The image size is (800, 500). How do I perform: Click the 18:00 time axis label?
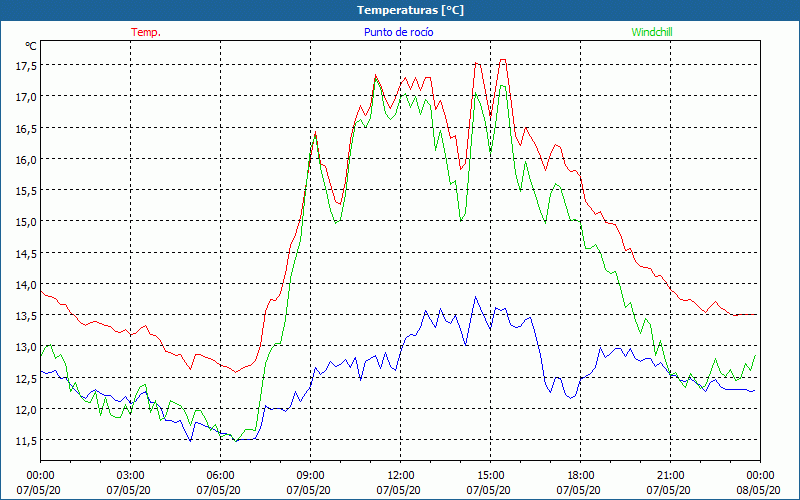tap(580, 476)
